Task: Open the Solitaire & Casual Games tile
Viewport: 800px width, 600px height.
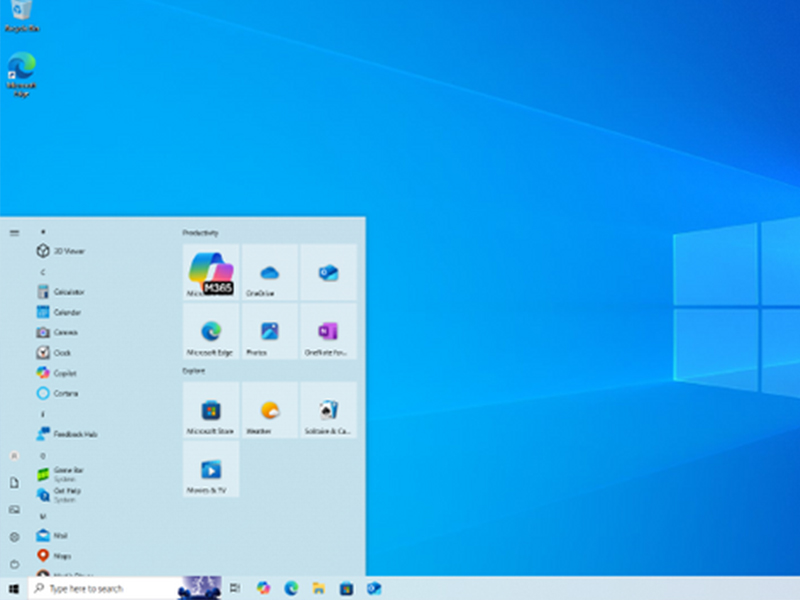Action: tap(329, 410)
